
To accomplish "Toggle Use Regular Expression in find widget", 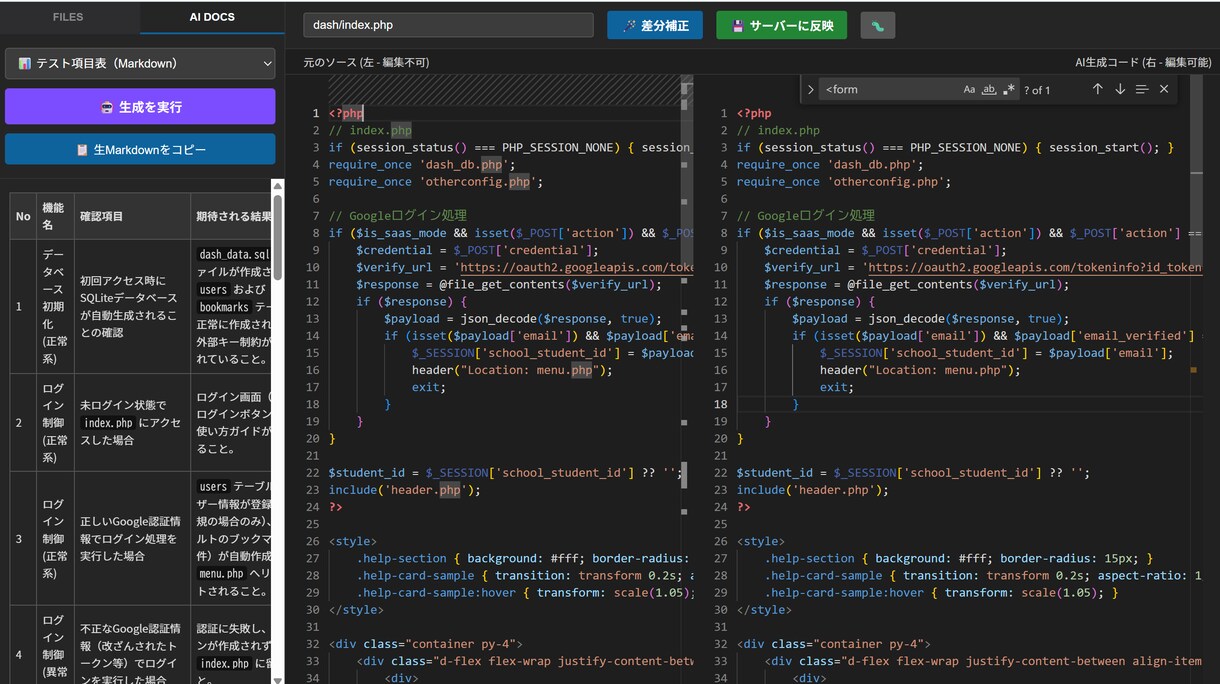I will [x=1009, y=90].
